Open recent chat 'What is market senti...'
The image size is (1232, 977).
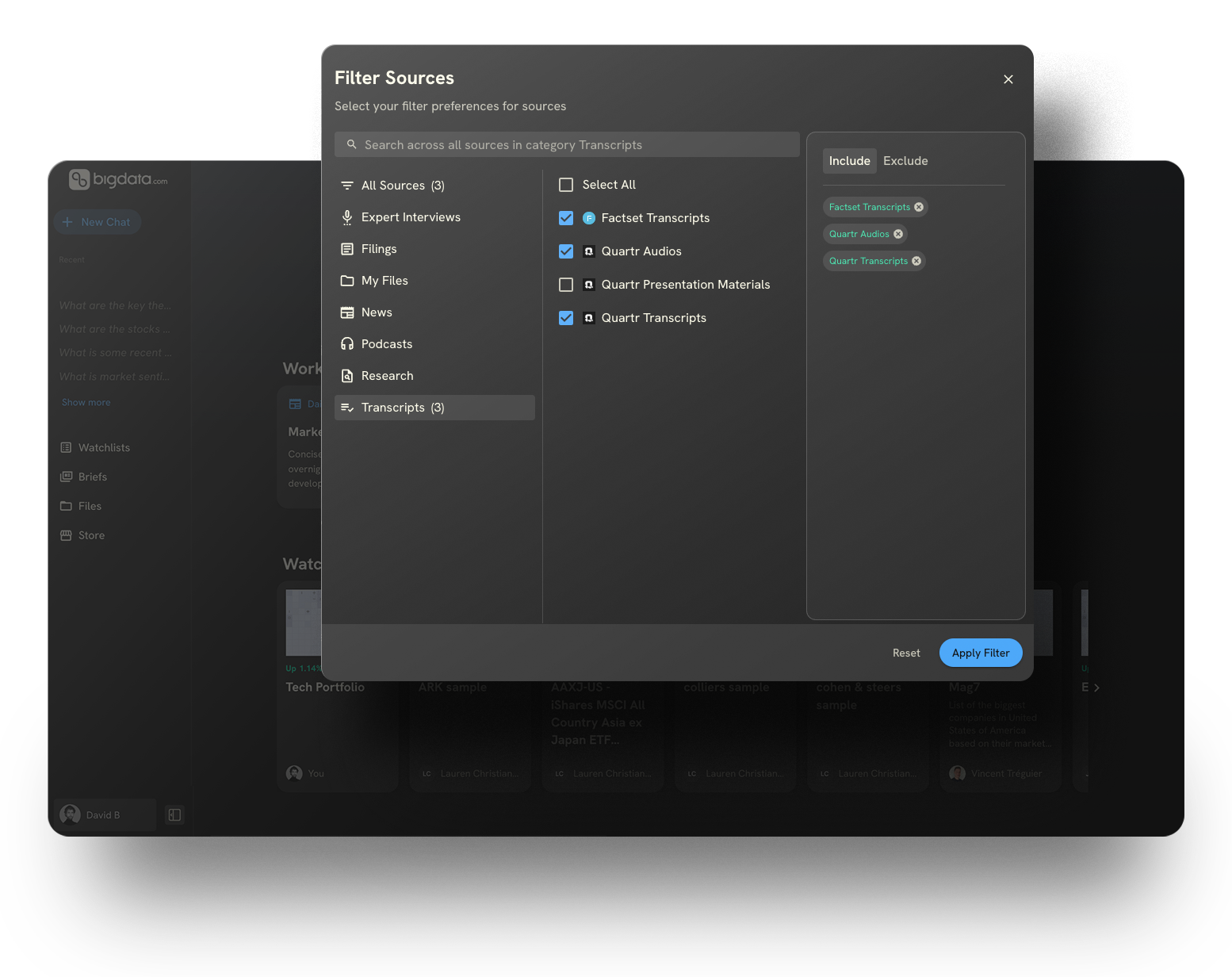pyautogui.click(x=115, y=377)
